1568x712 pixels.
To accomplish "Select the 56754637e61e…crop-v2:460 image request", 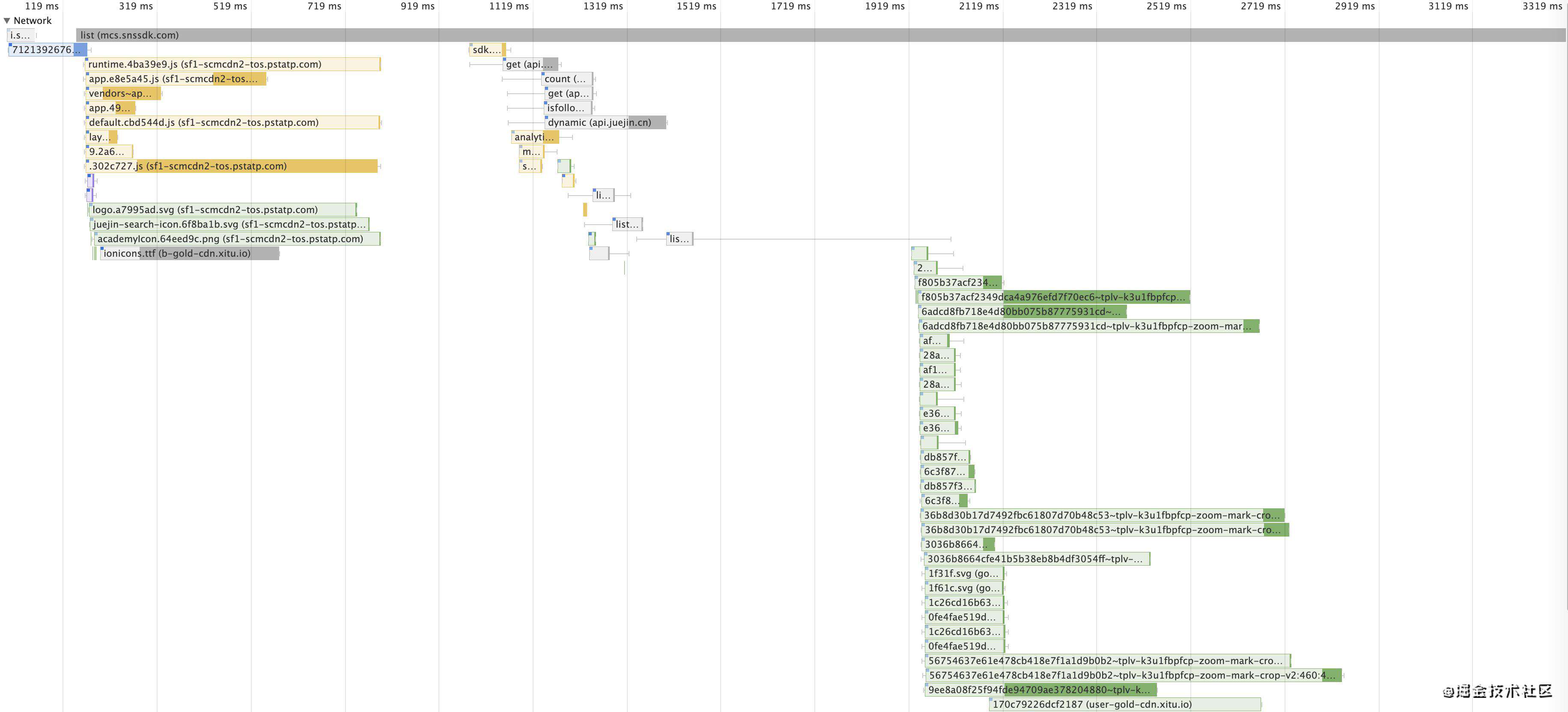I will tap(1134, 676).
